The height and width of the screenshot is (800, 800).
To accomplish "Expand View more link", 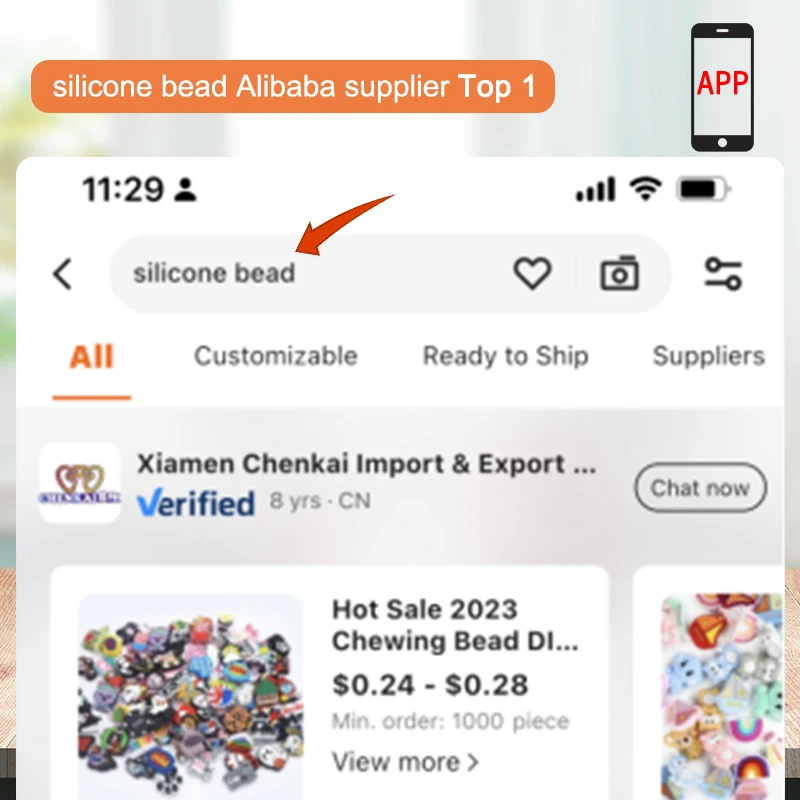I will point(405,762).
